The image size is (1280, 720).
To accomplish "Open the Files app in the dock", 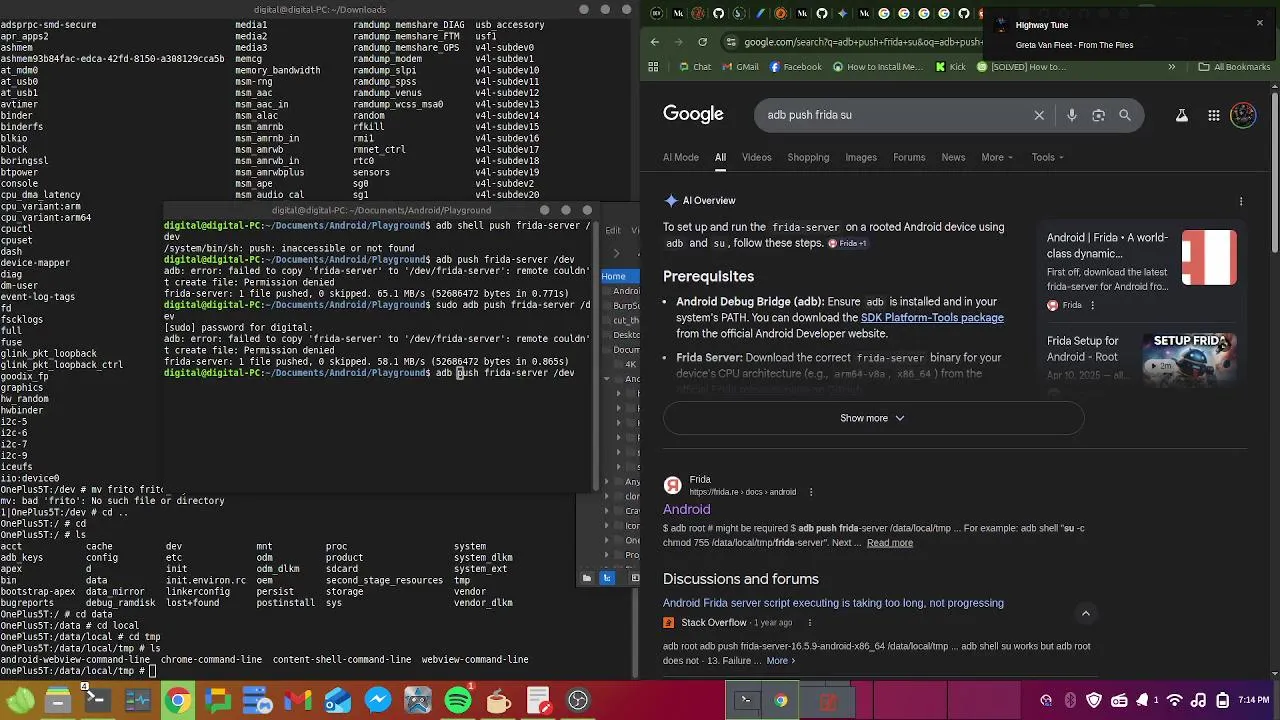I will (x=58, y=700).
